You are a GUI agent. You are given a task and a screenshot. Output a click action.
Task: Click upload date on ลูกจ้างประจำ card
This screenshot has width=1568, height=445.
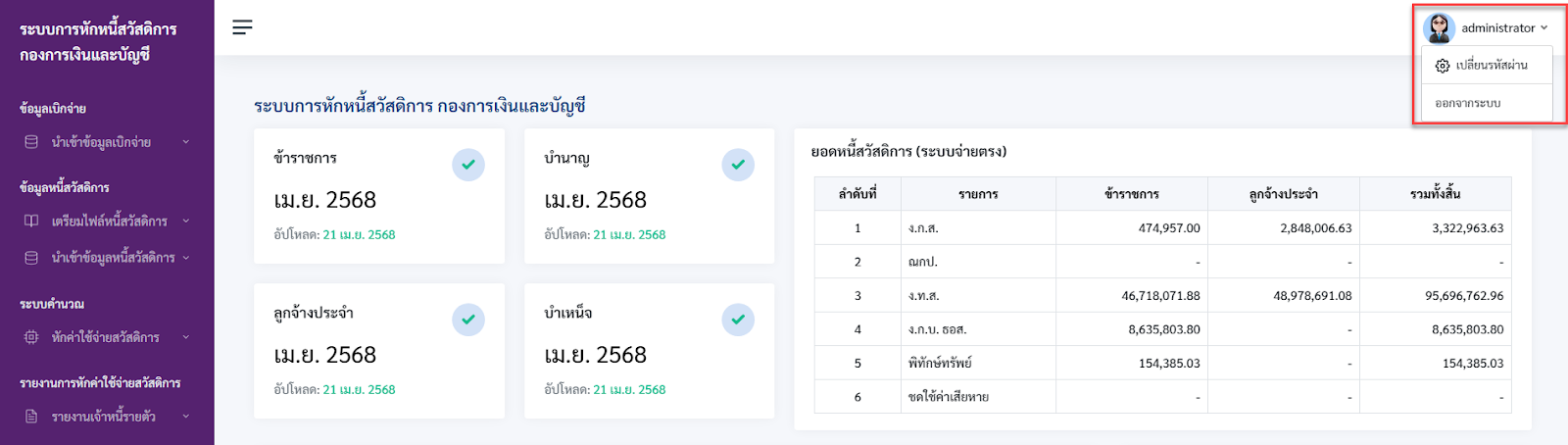pos(360,390)
